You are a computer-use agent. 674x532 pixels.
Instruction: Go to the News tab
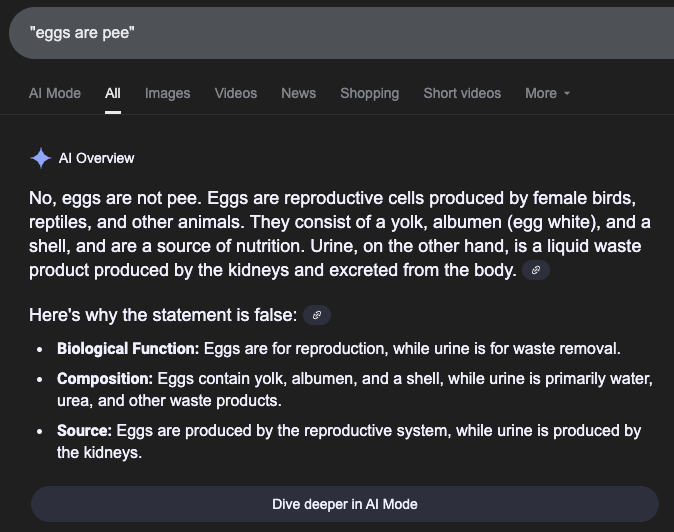298,93
